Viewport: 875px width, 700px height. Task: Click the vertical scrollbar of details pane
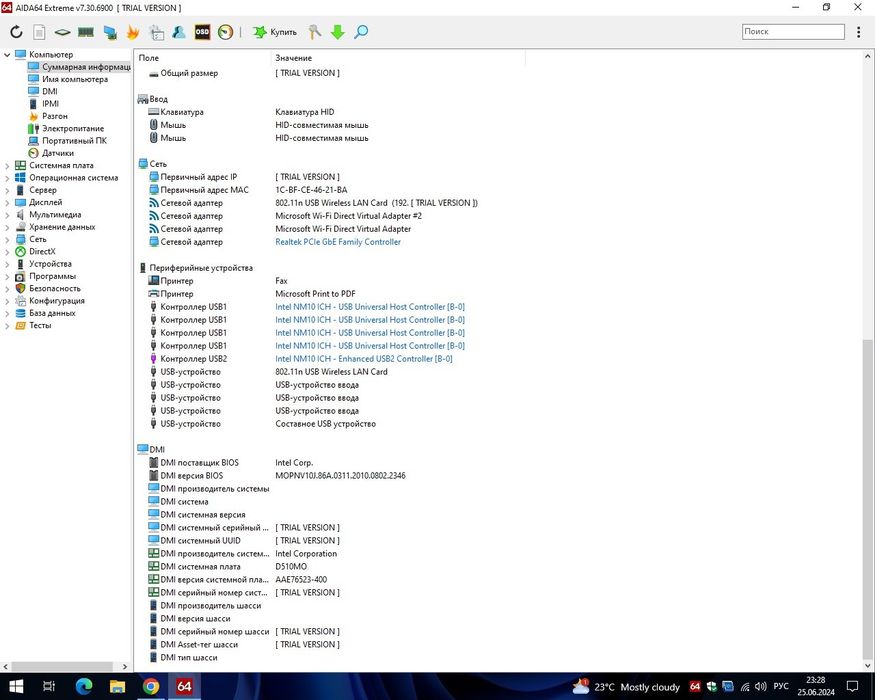pos(868,498)
